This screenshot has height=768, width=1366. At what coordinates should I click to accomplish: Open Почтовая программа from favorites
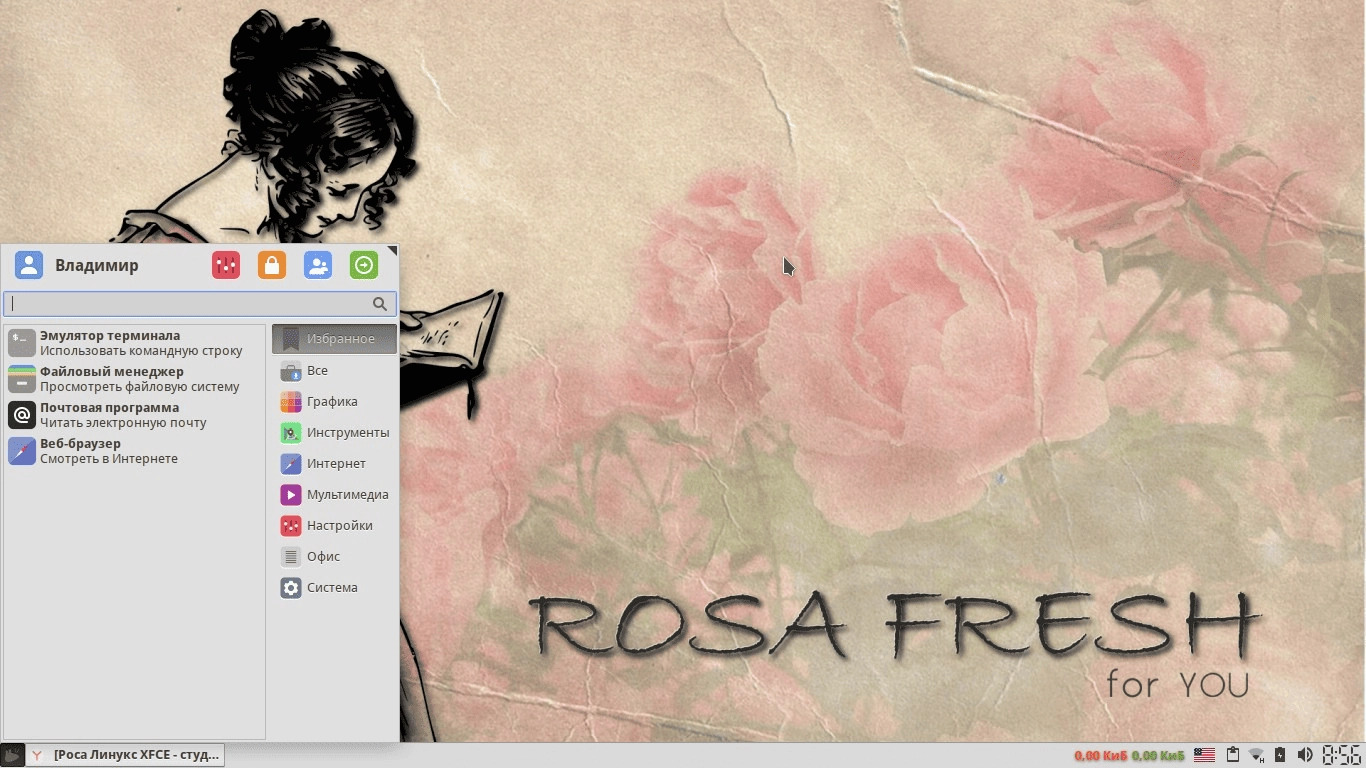click(135, 415)
